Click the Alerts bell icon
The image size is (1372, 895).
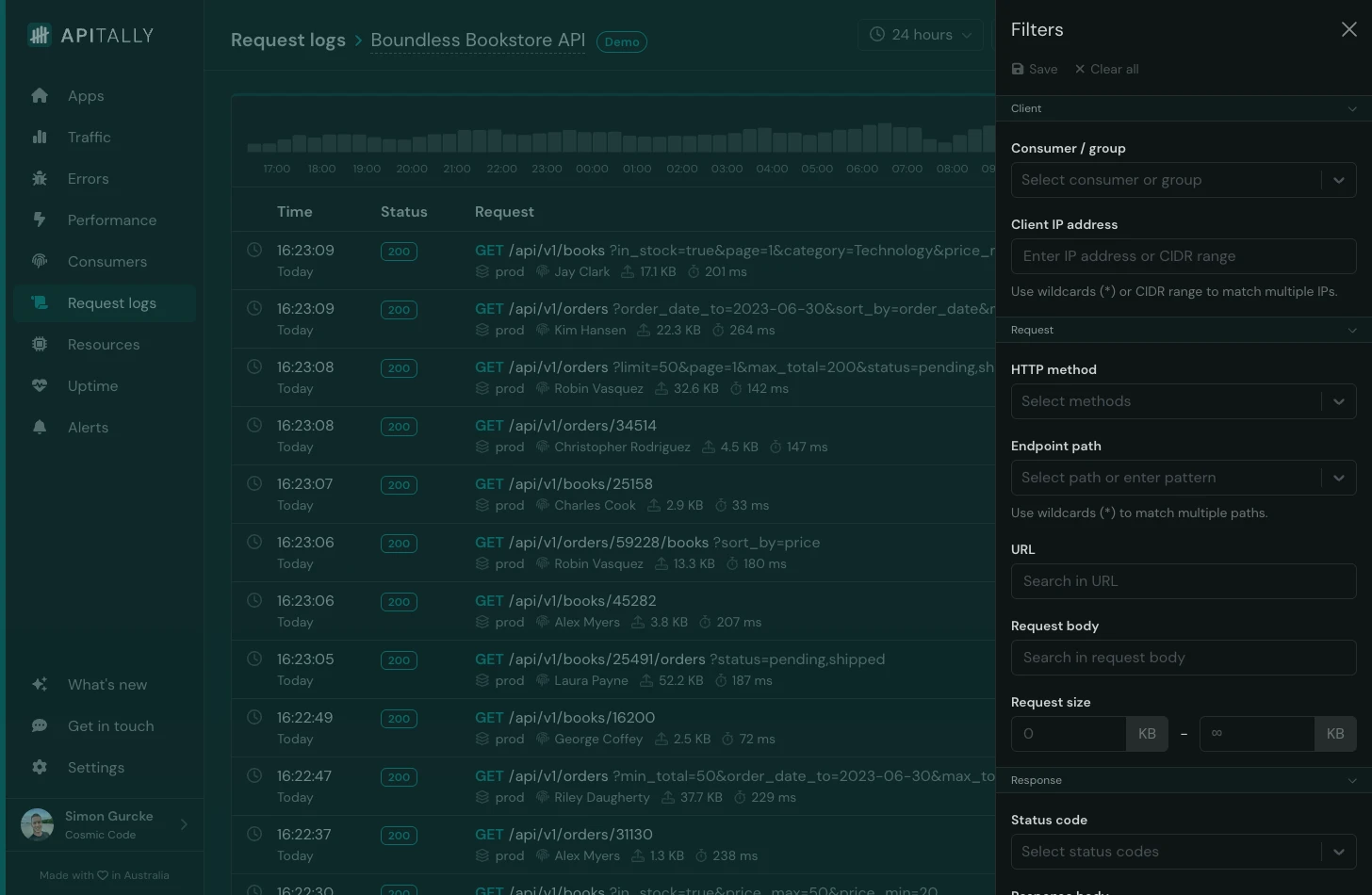pos(40,427)
